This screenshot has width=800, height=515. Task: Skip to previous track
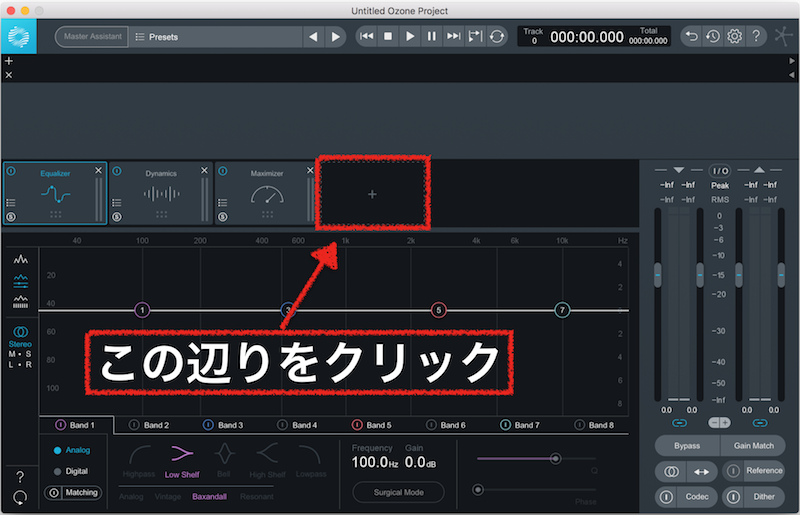tap(366, 36)
